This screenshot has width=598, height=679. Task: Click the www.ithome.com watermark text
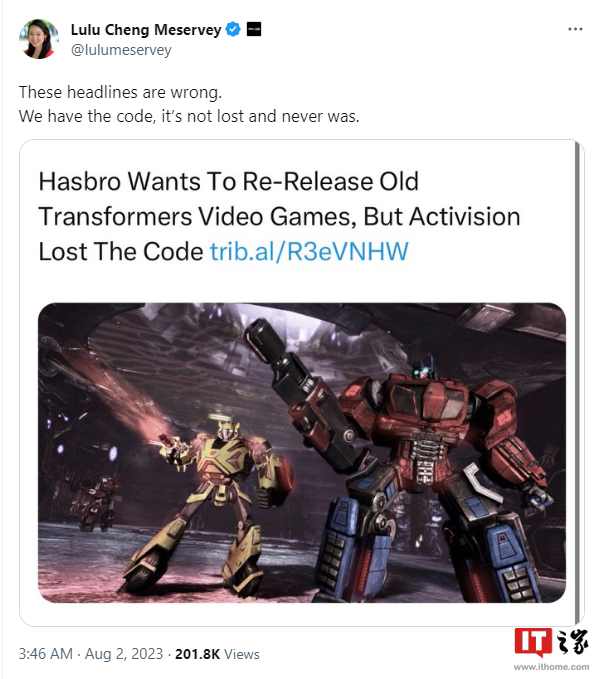pyautogui.click(x=551, y=667)
